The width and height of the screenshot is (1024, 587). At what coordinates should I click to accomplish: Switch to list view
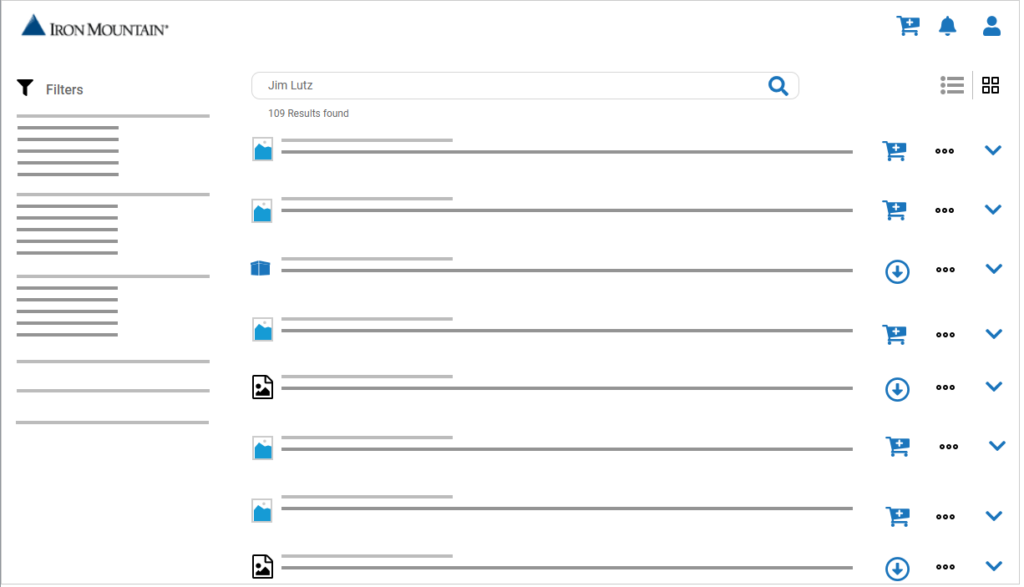952,86
